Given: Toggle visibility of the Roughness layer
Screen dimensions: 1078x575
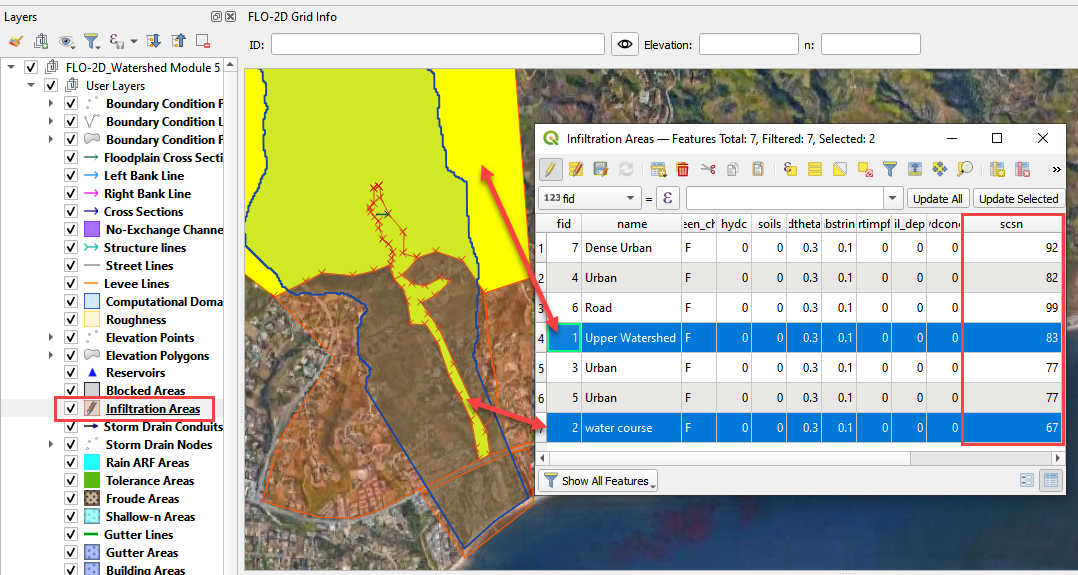Looking at the screenshot, I should click(x=71, y=320).
